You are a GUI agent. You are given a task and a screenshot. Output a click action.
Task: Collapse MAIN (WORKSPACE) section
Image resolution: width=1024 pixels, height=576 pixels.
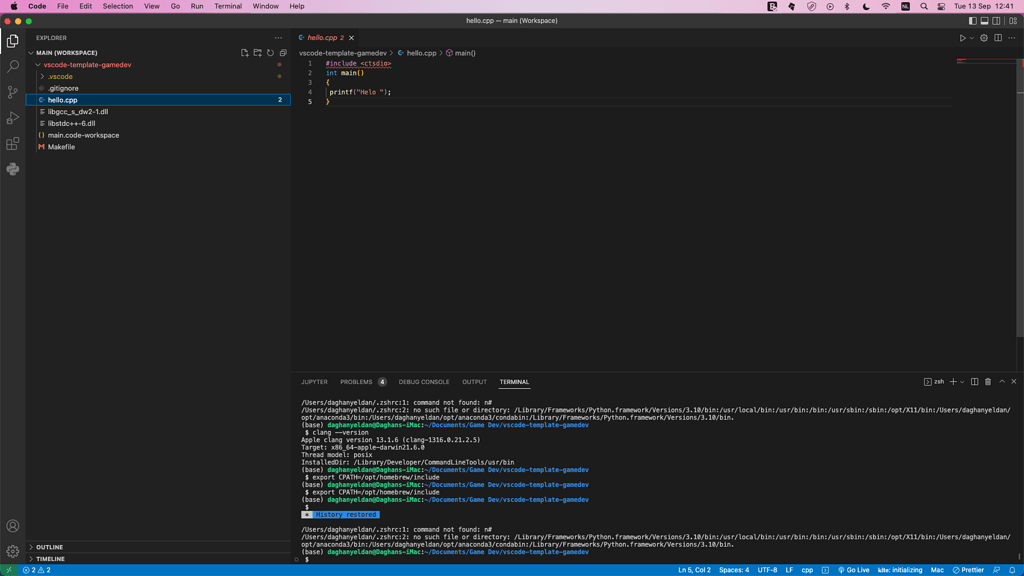pyautogui.click(x=31, y=53)
